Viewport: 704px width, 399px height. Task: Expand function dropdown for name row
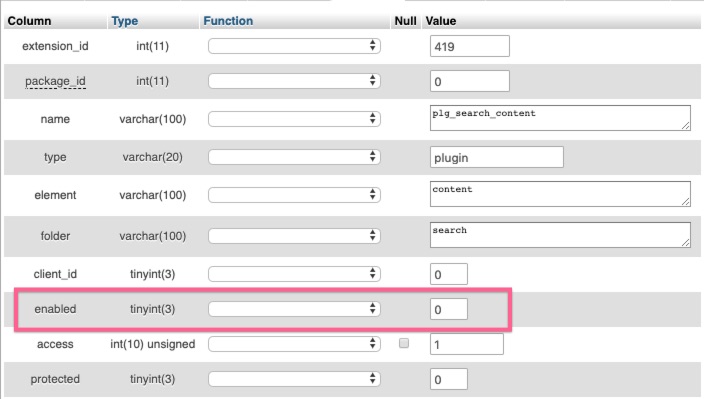(295, 119)
